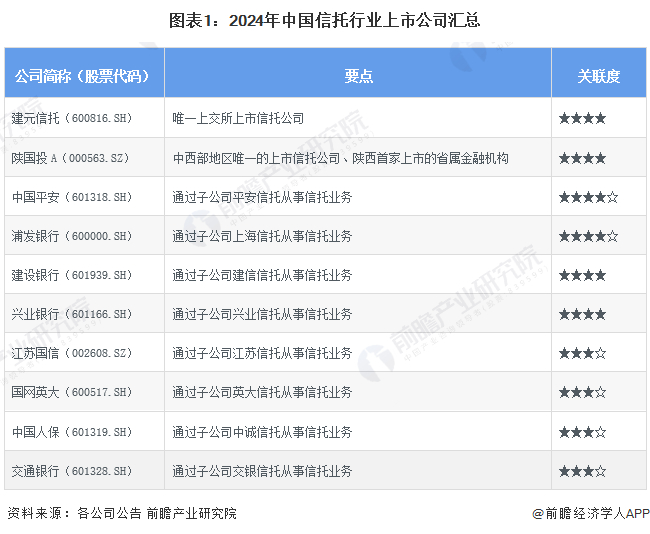Screen dimensions: 650x534
Task: Click the star rating in 中国人保 row
Action: click(582, 432)
